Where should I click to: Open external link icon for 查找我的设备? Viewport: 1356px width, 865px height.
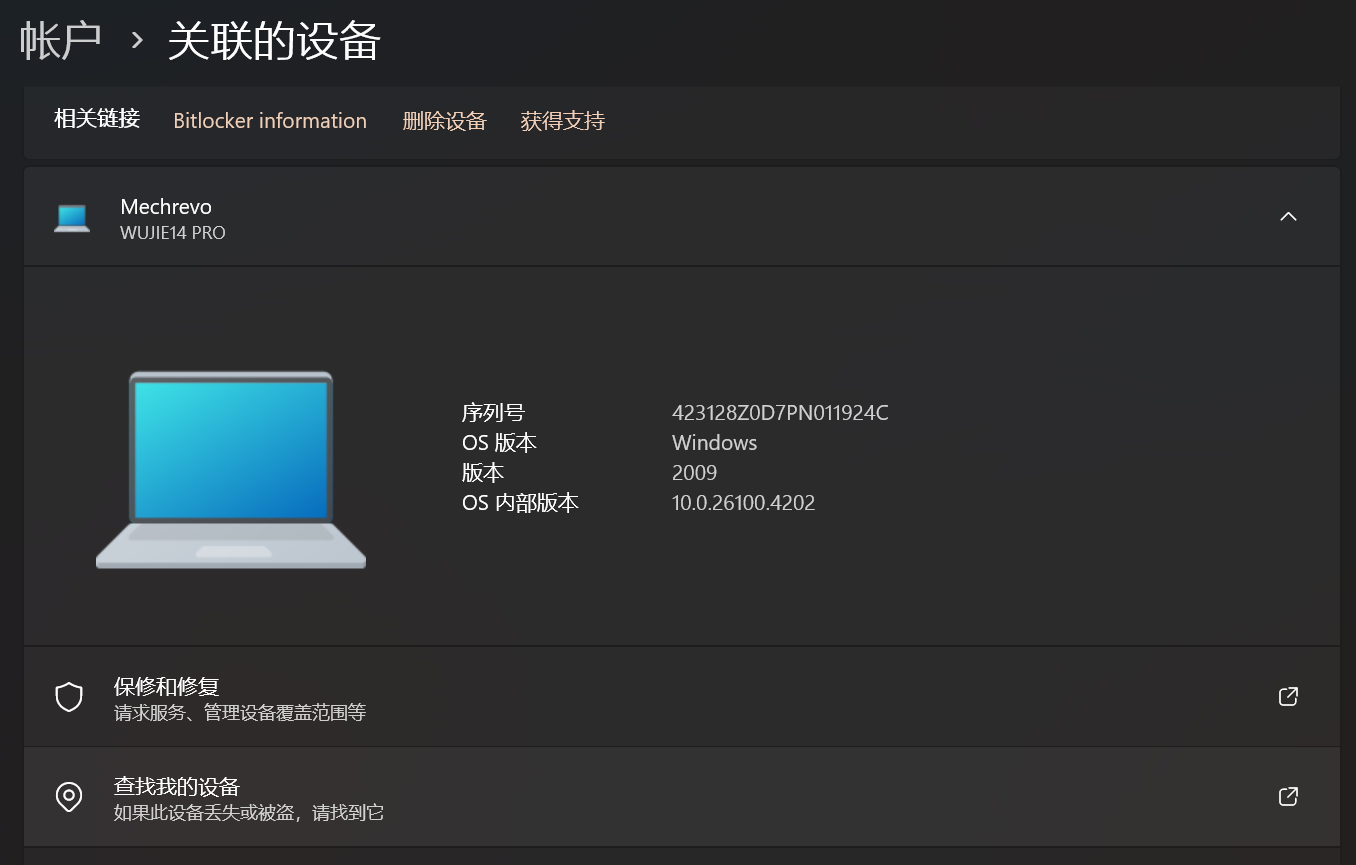pyautogui.click(x=1288, y=797)
